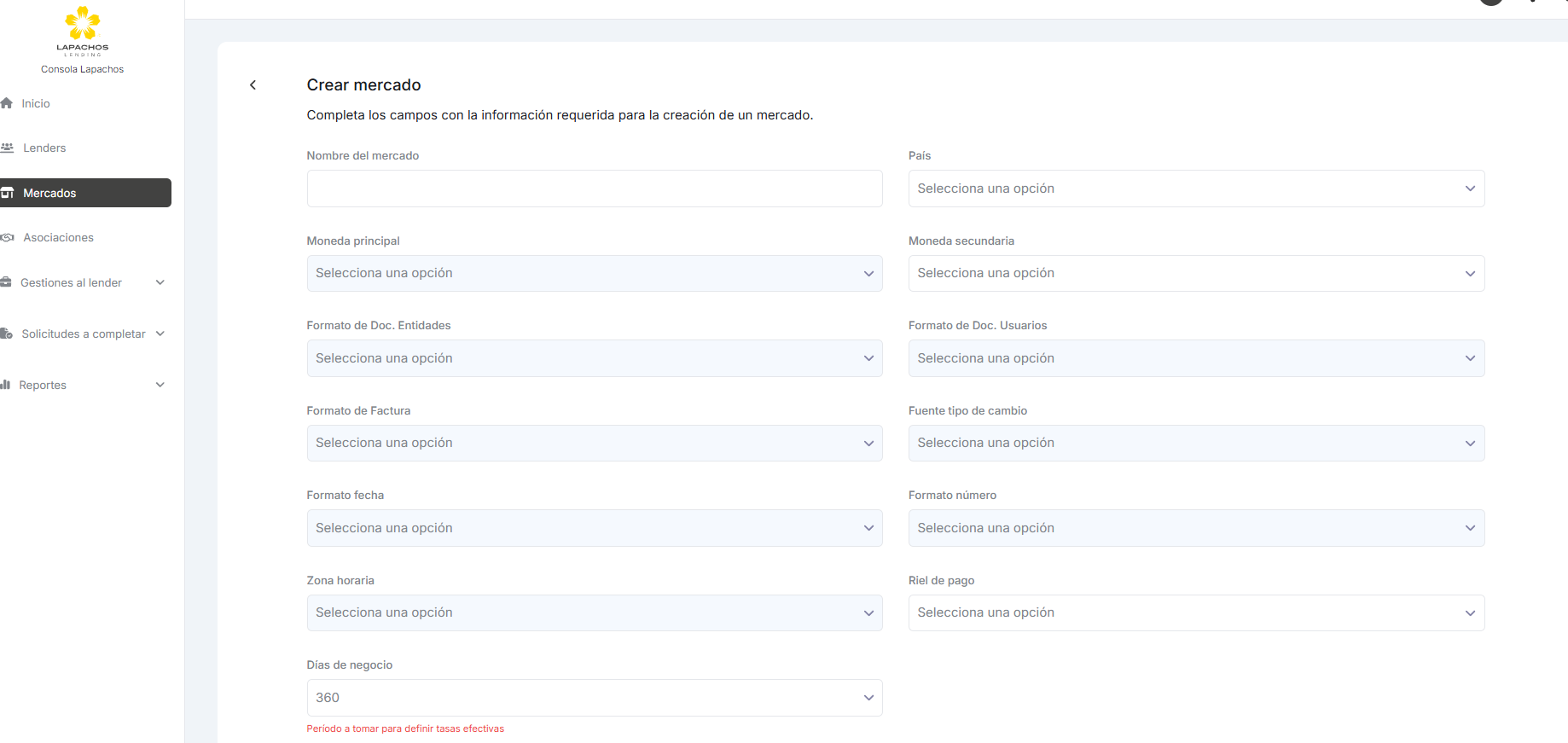This screenshot has height=743, width=1568.
Task: Go to Lenders in the sidebar
Action: click(44, 148)
